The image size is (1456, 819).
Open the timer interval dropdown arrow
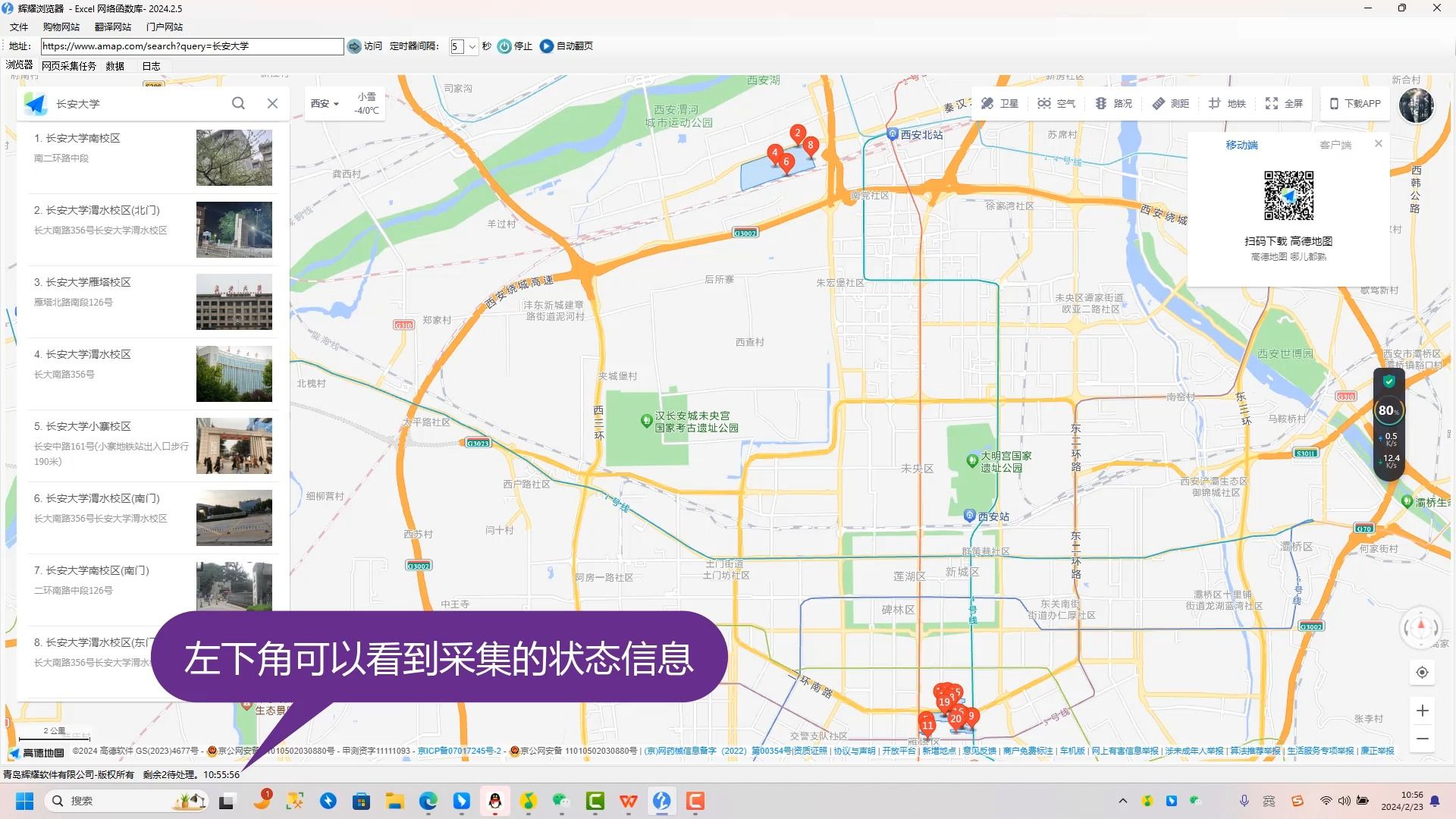click(x=472, y=46)
